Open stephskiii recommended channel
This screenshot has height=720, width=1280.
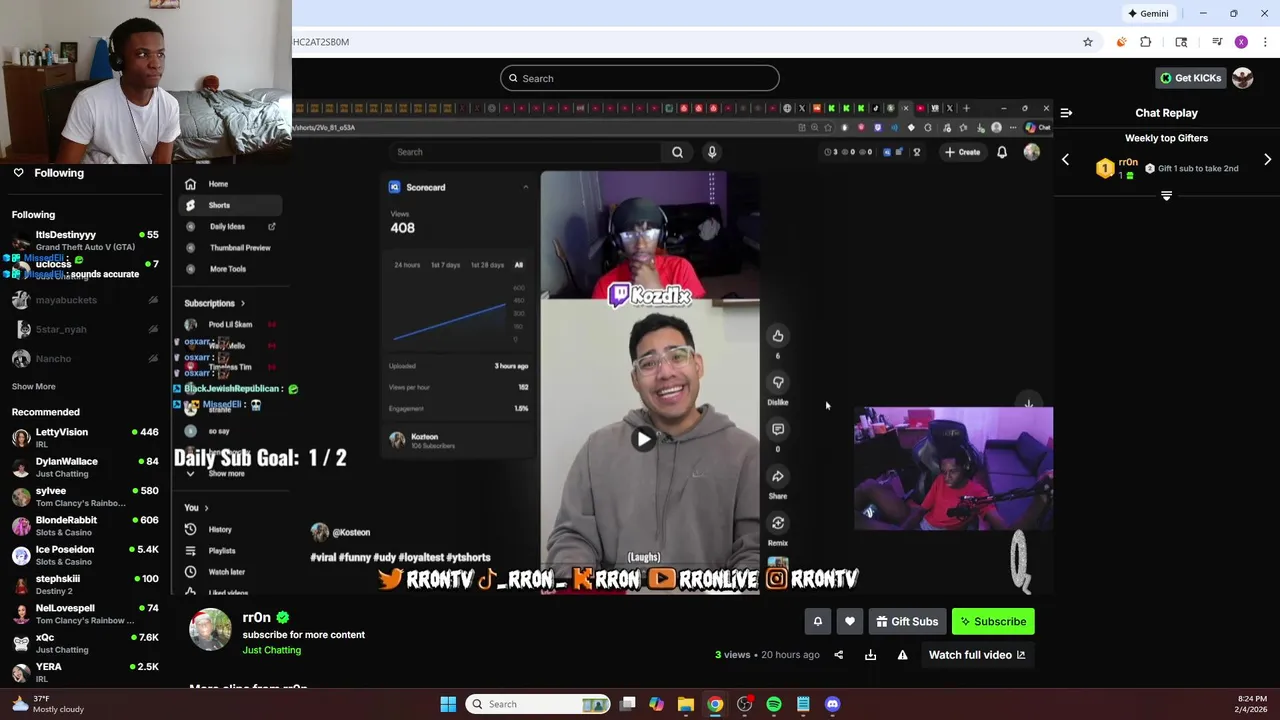(x=85, y=584)
